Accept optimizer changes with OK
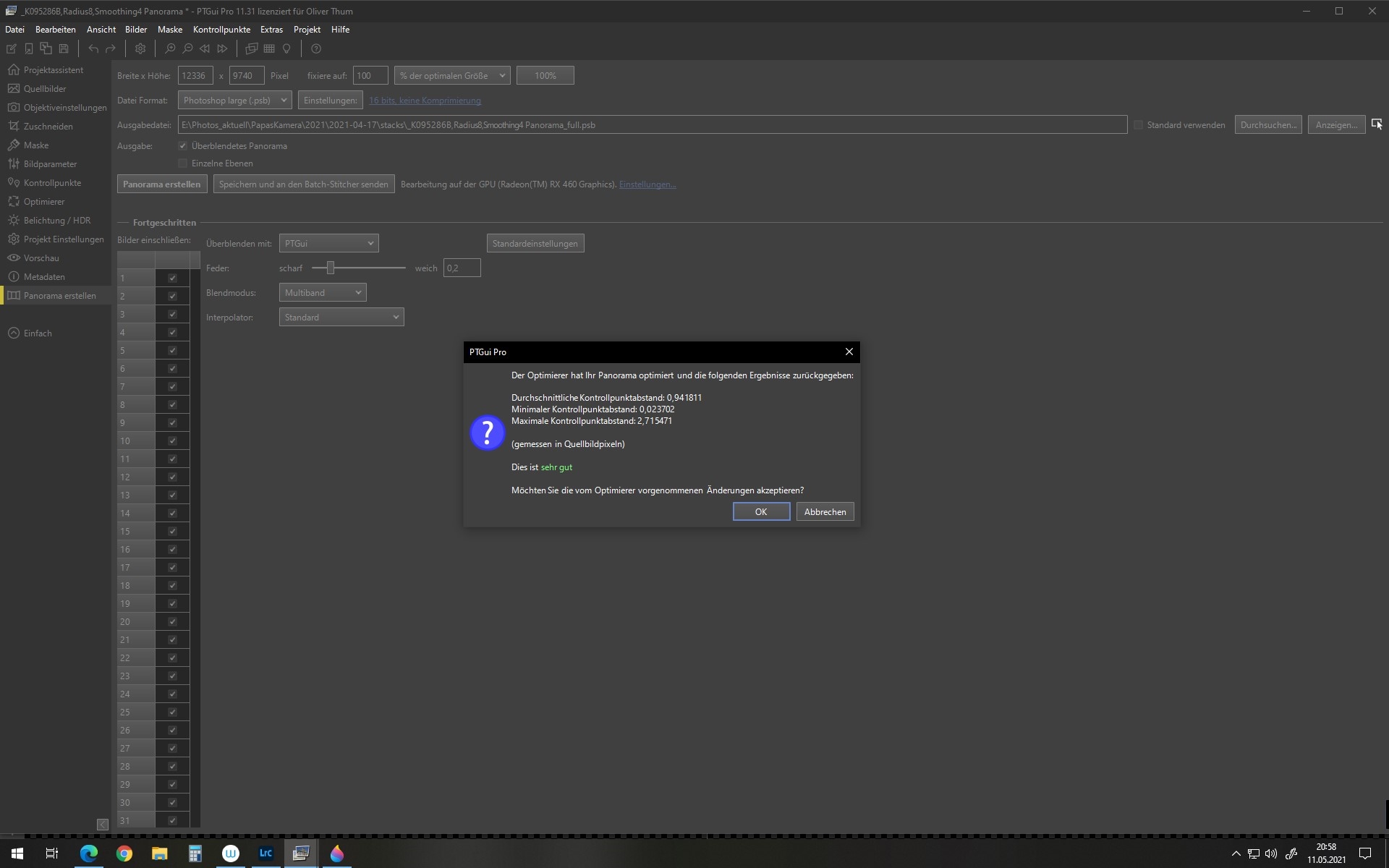 [x=761, y=512]
